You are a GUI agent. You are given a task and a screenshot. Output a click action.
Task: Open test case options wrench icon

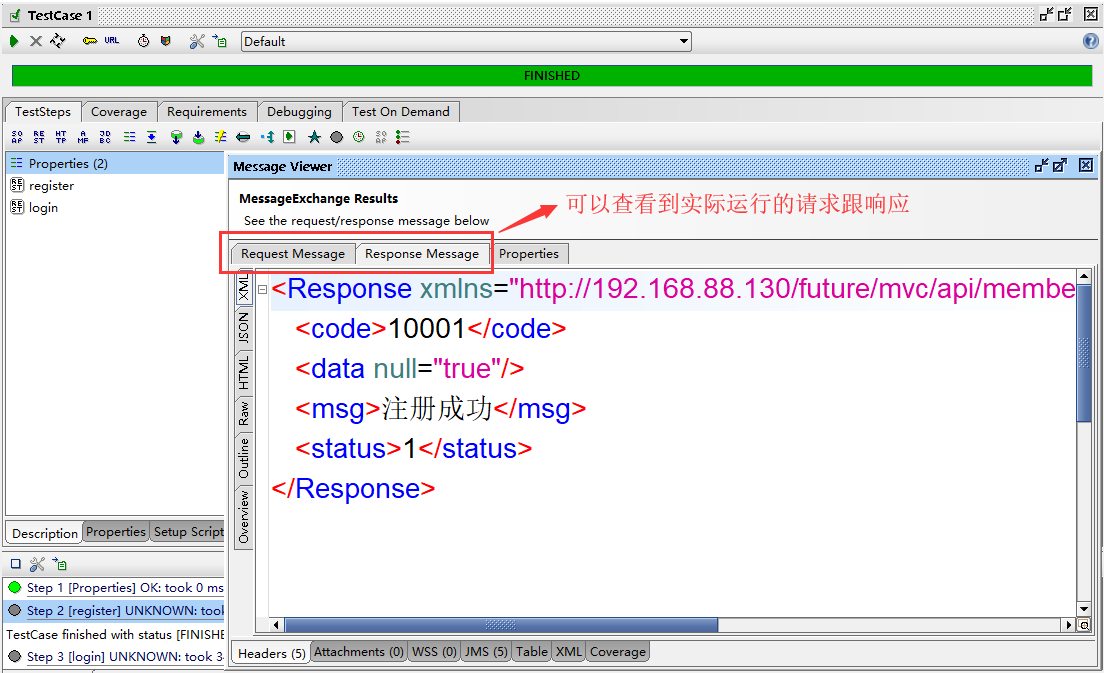coord(197,41)
